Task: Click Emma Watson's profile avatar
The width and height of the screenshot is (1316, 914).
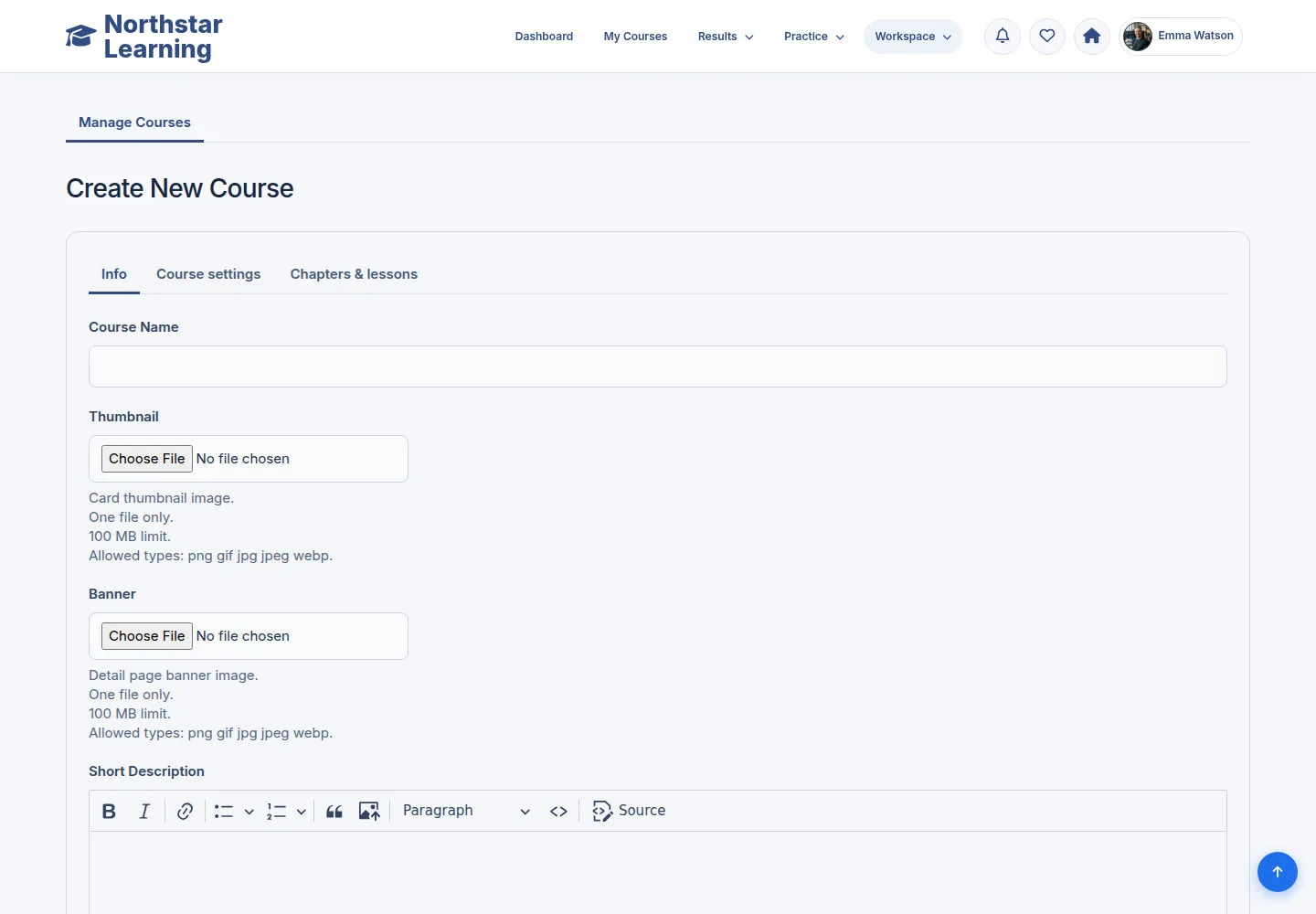Action: tap(1138, 37)
